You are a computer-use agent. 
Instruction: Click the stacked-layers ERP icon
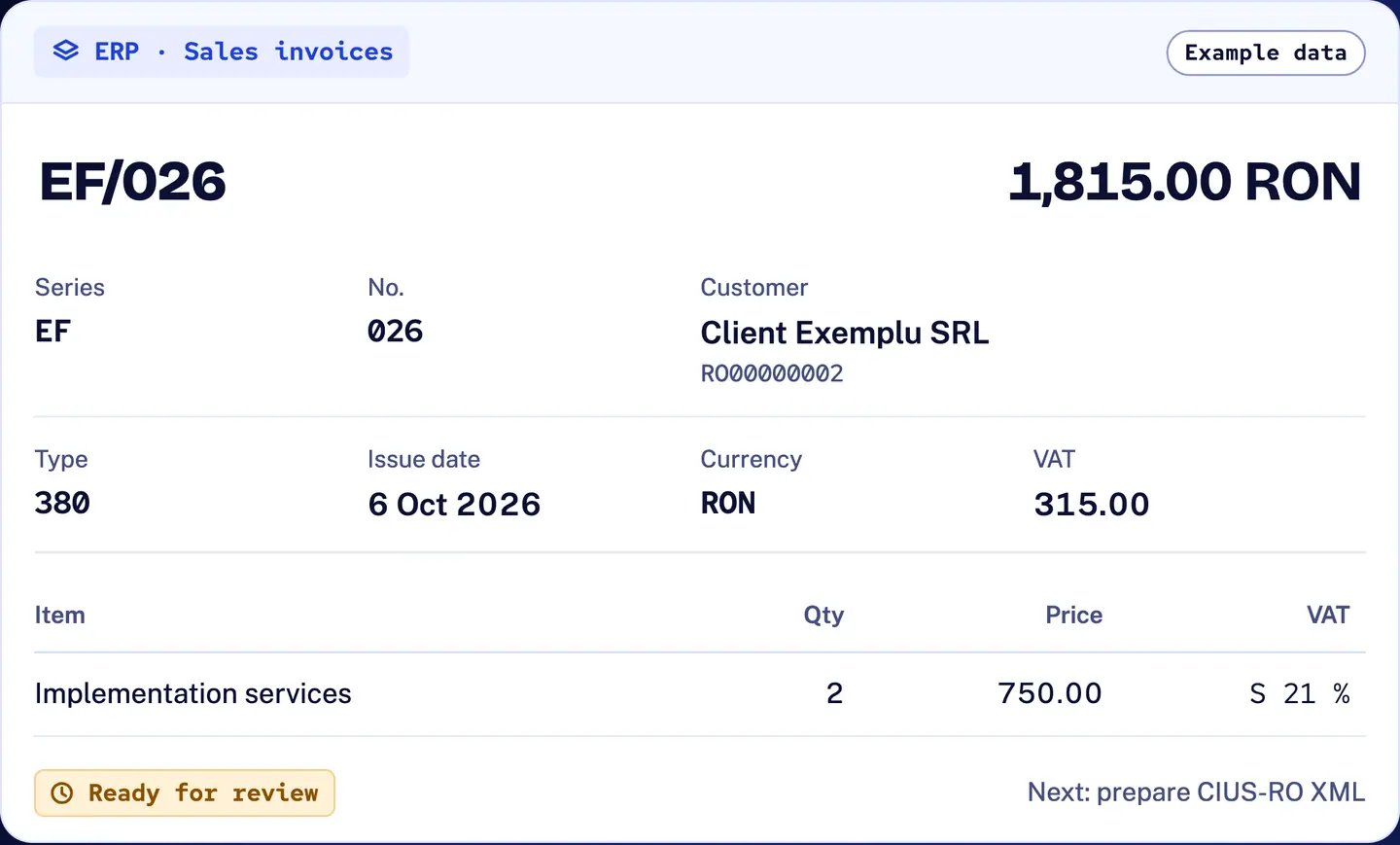point(65,51)
